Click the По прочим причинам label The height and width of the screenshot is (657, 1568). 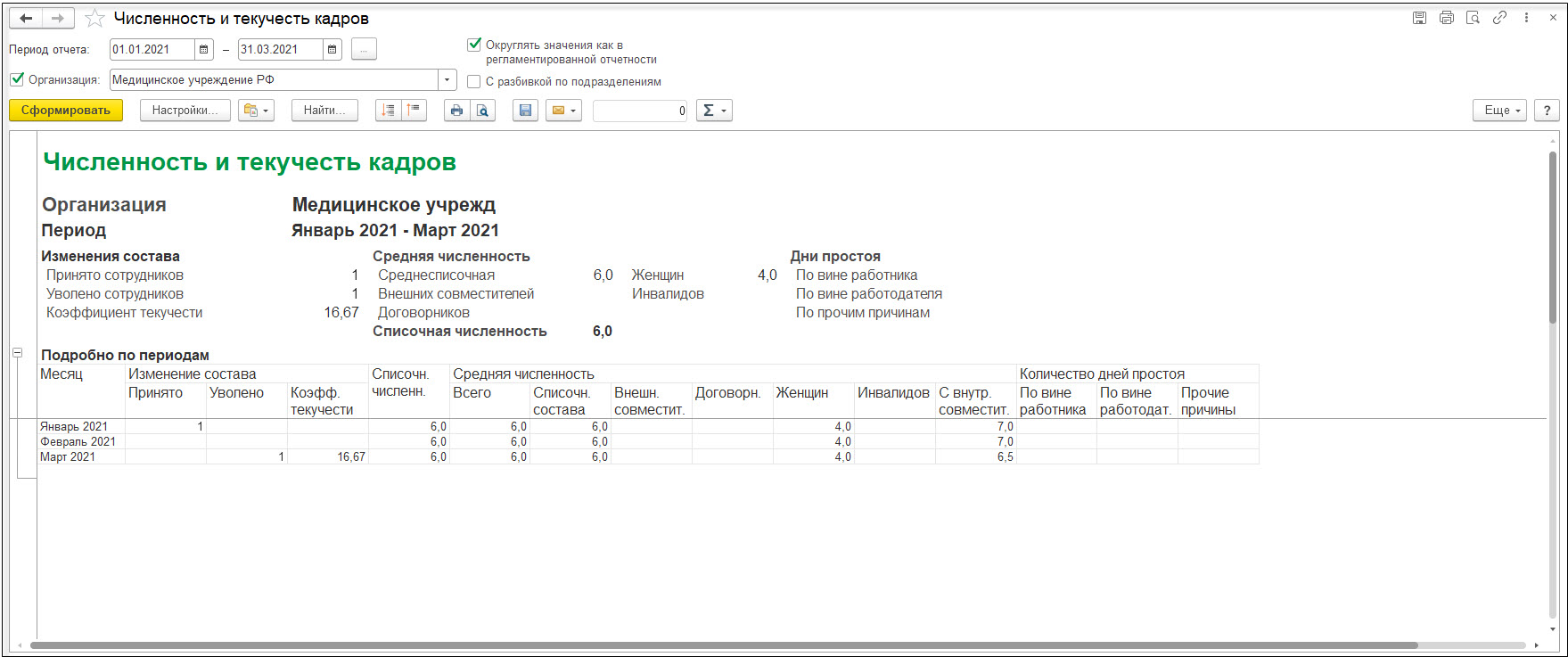(x=863, y=313)
